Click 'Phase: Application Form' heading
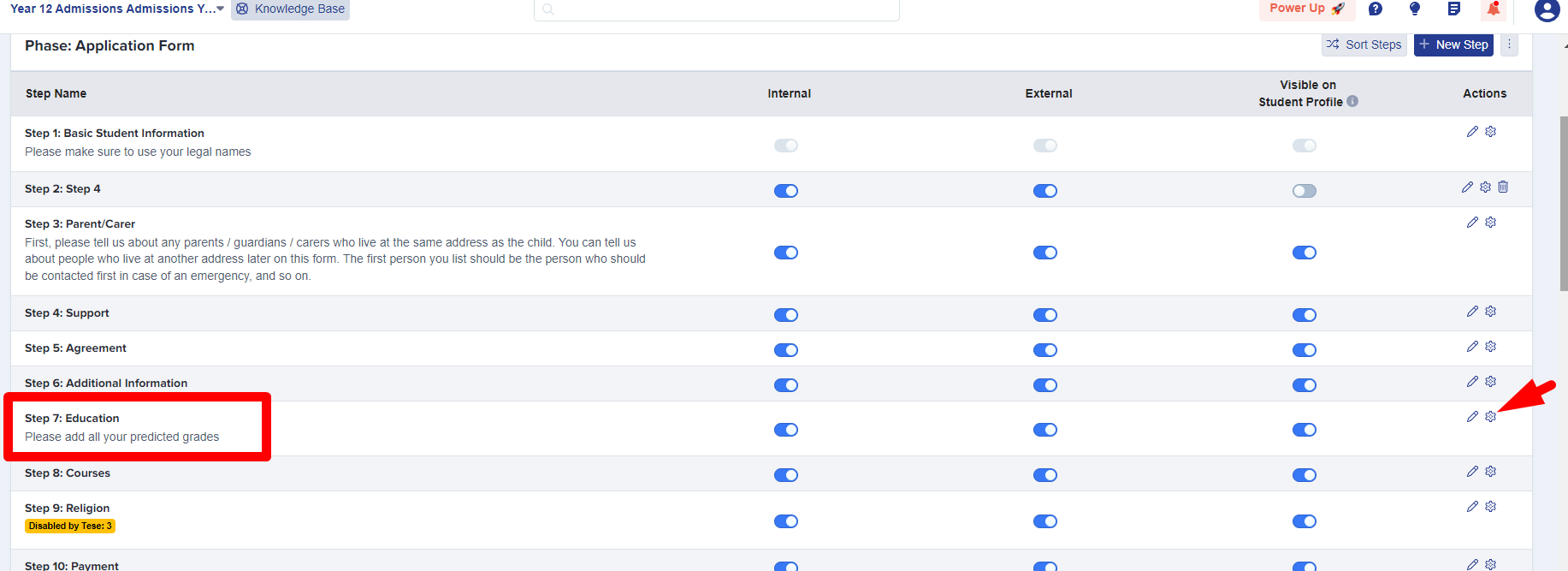1568x571 pixels. 109,45
